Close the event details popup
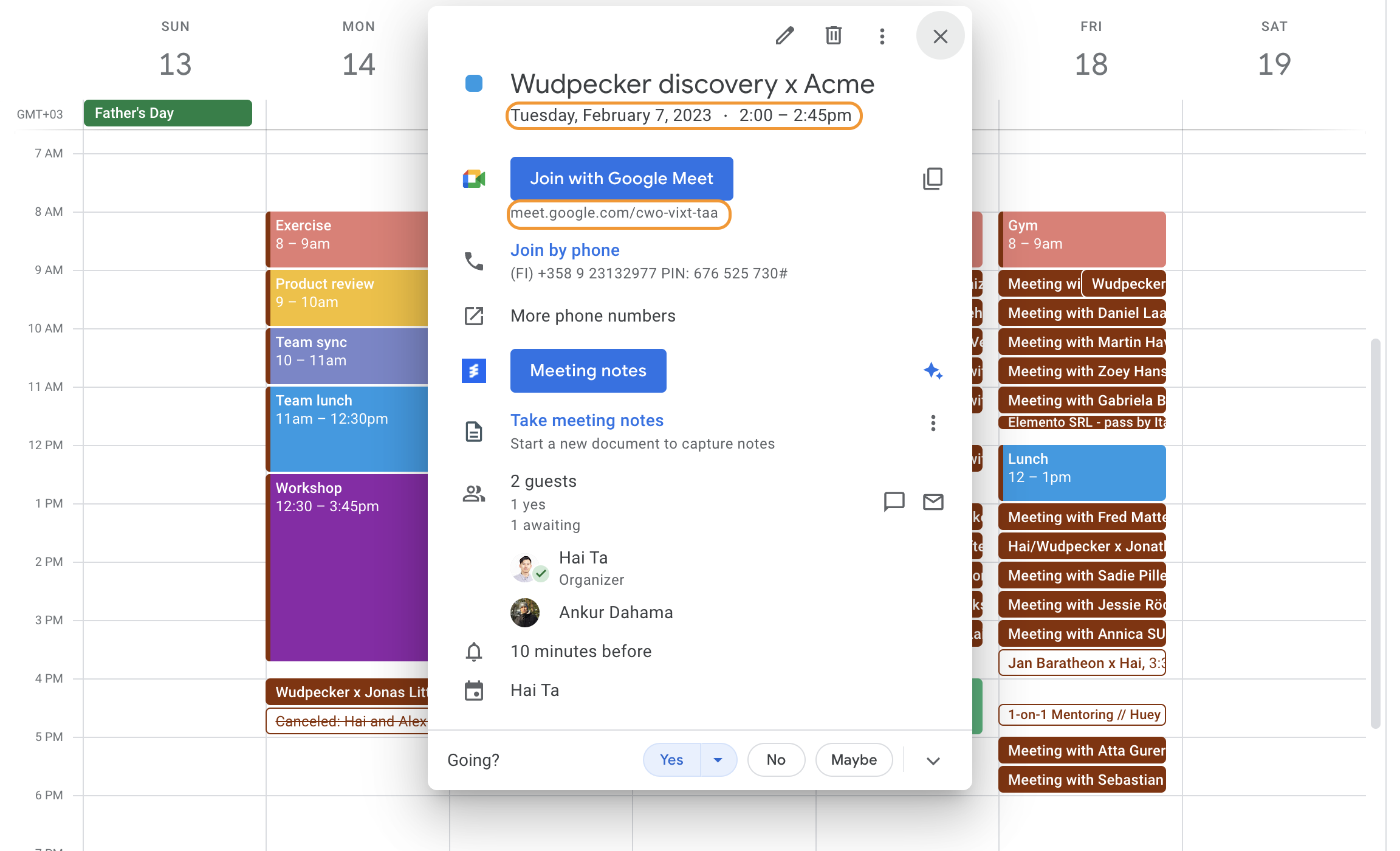This screenshot has width=1400, height=851. [940, 36]
